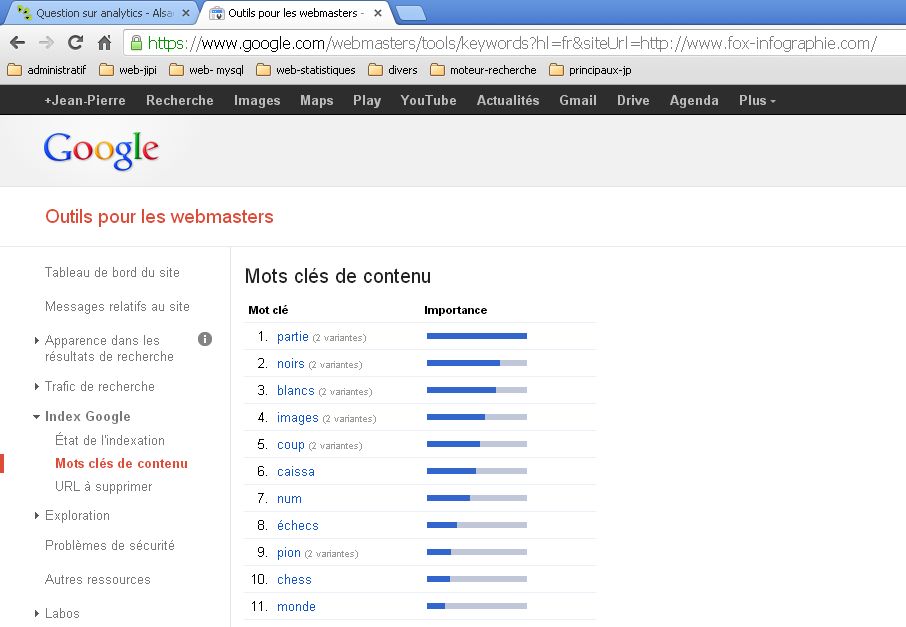This screenshot has width=906, height=627.
Task: Open Agenda in the Google bar
Action: (x=694, y=100)
